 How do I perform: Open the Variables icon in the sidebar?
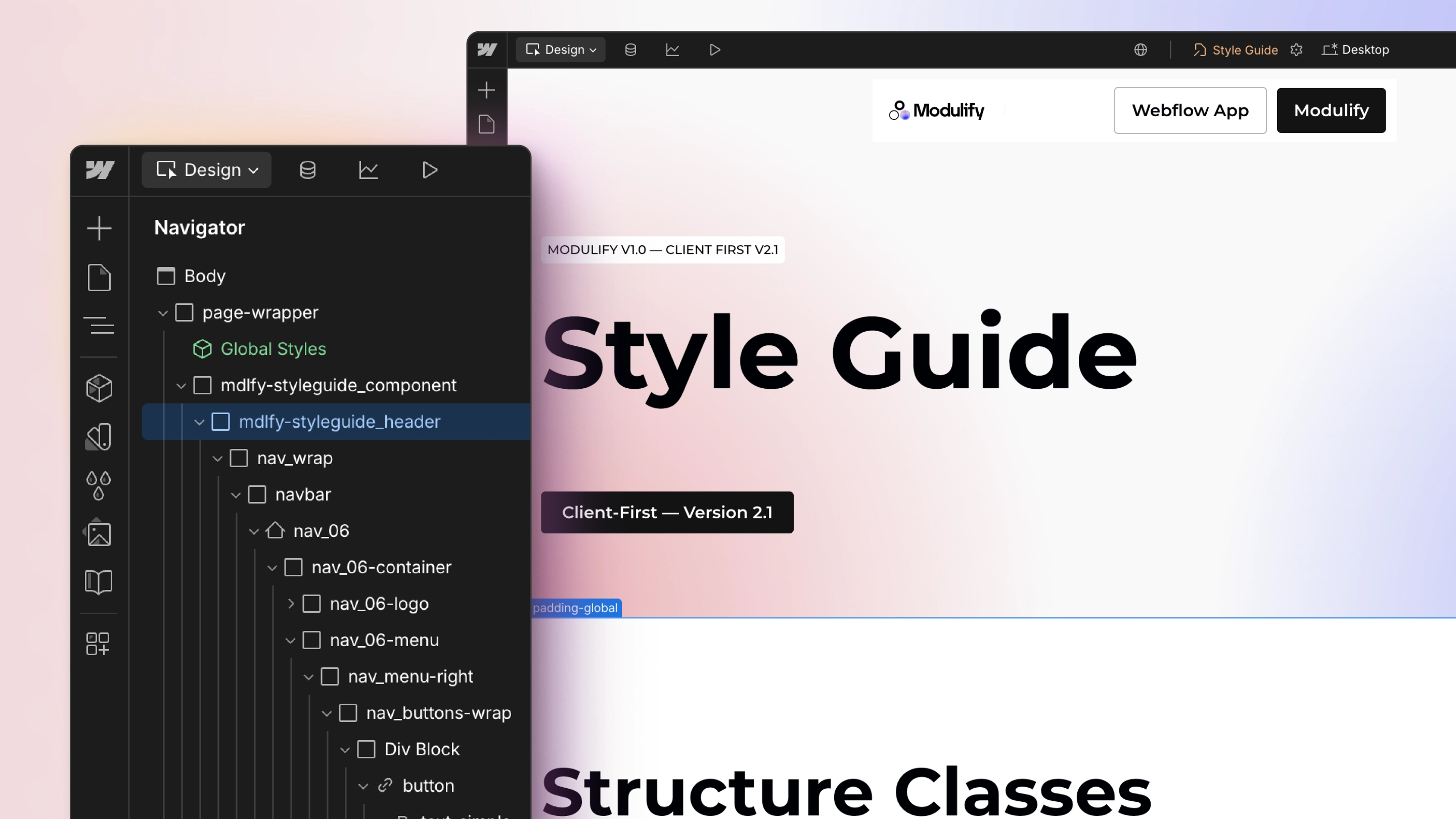point(99,437)
